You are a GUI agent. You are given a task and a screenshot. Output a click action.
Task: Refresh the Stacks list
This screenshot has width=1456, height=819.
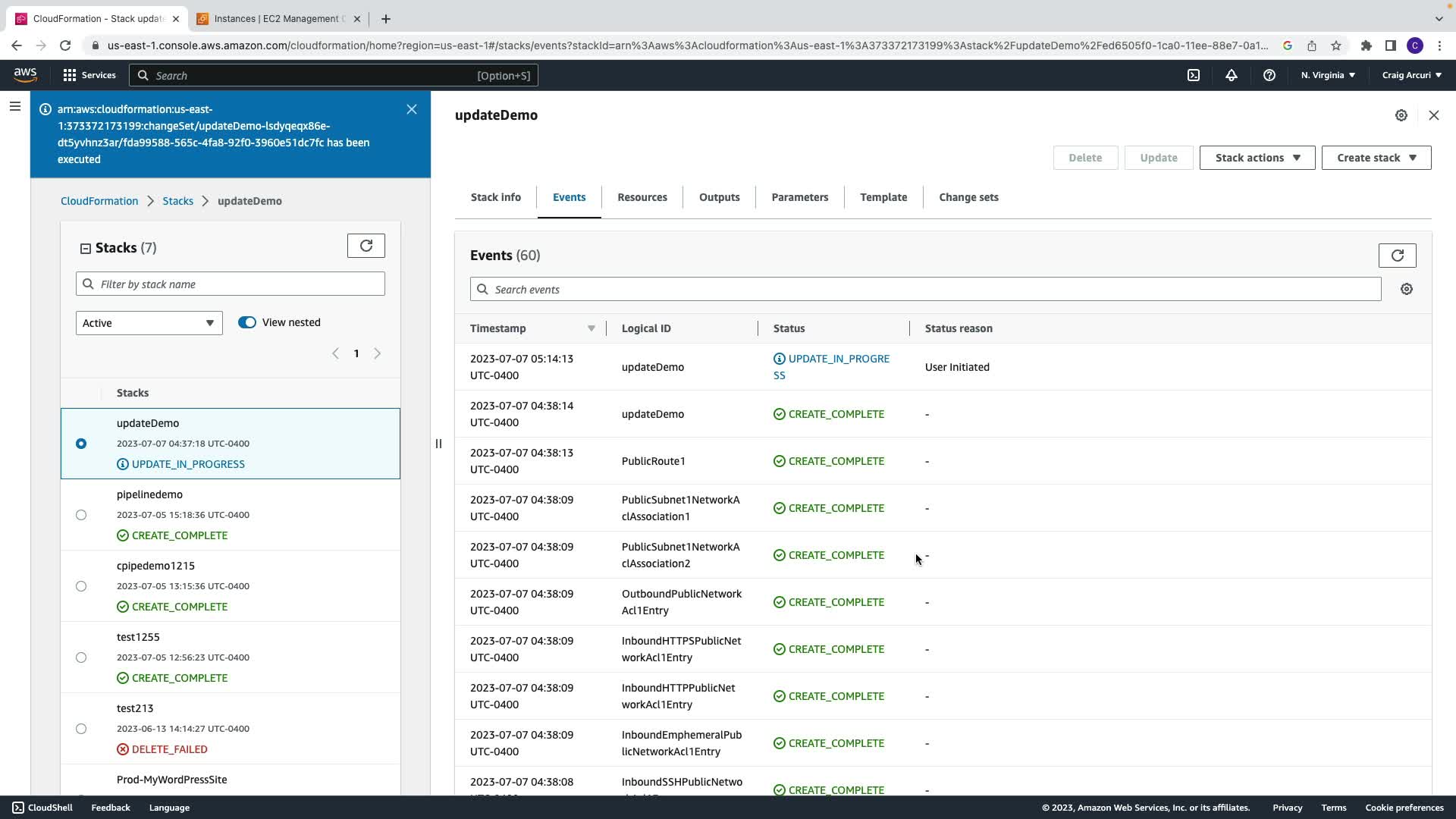click(x=366, y=246)
